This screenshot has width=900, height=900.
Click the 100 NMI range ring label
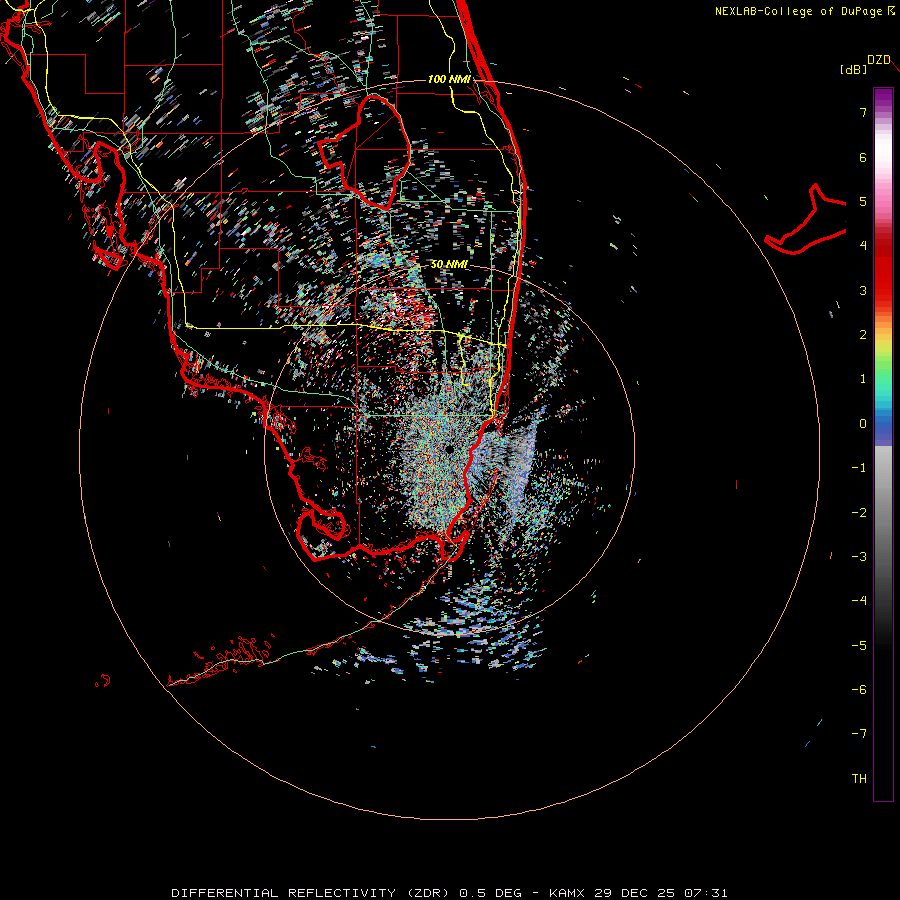(x=449, y=79)
